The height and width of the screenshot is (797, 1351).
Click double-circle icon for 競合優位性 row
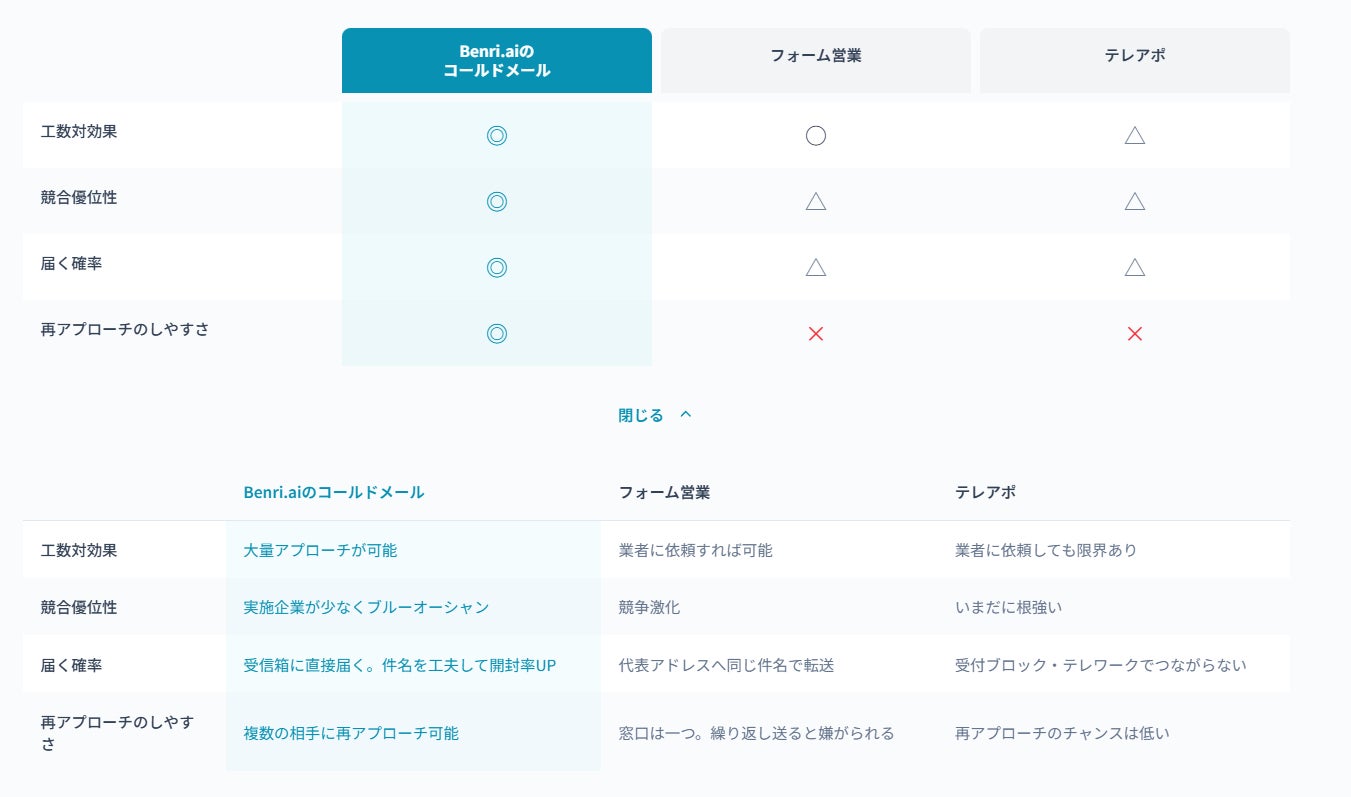[x=496, y=202]
